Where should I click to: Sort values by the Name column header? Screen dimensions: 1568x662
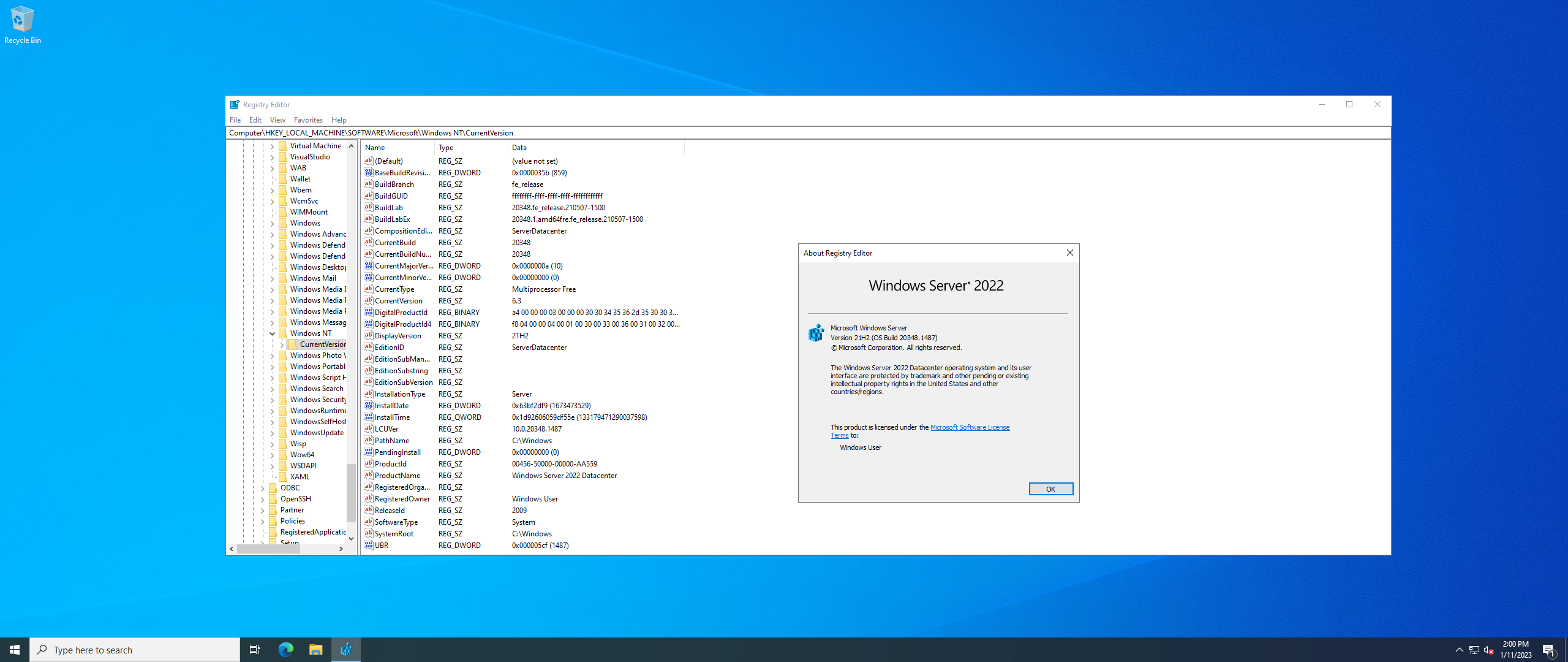coord(398,148)
